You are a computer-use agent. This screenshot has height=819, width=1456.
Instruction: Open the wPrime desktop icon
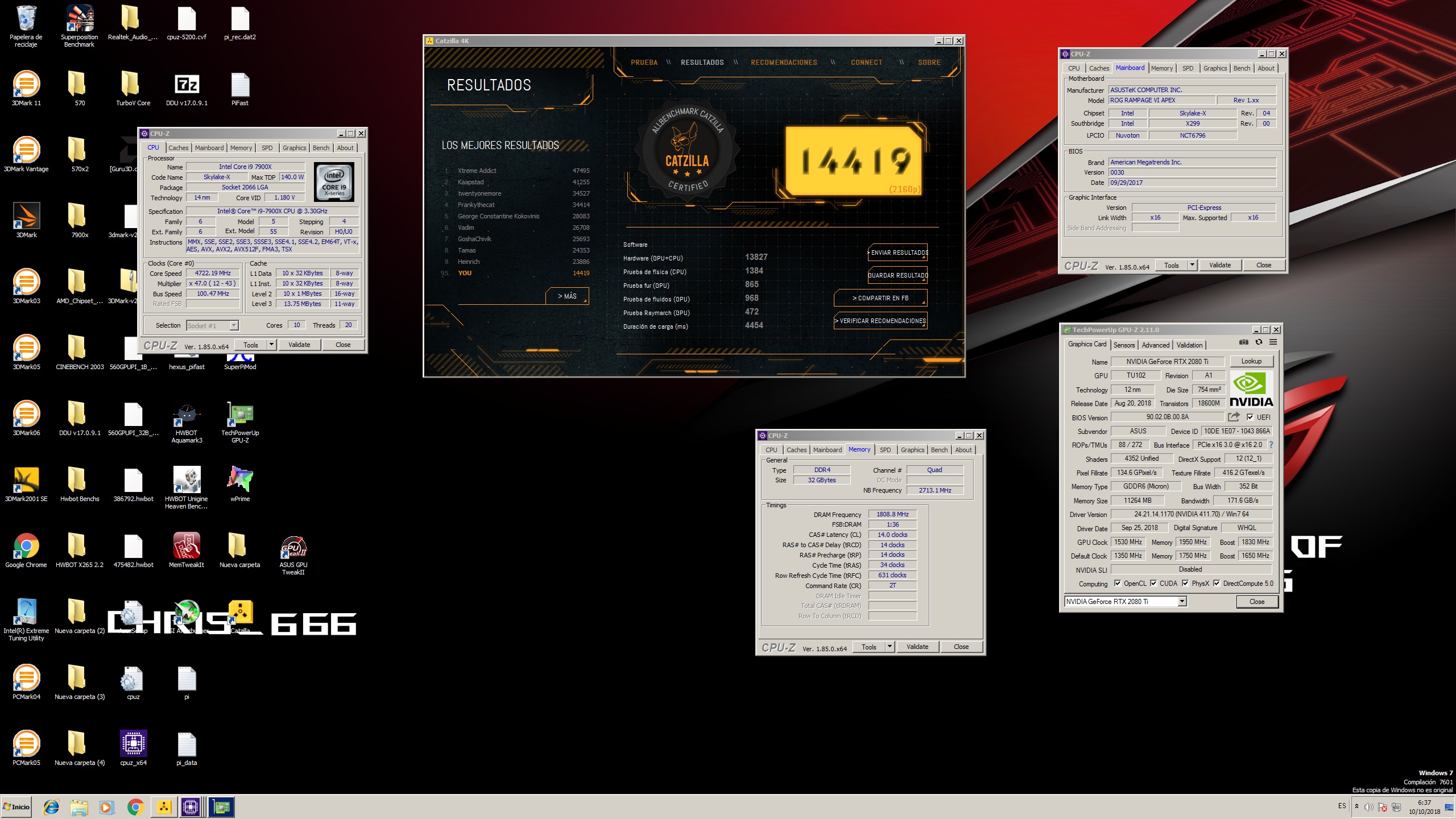point(240,485)
